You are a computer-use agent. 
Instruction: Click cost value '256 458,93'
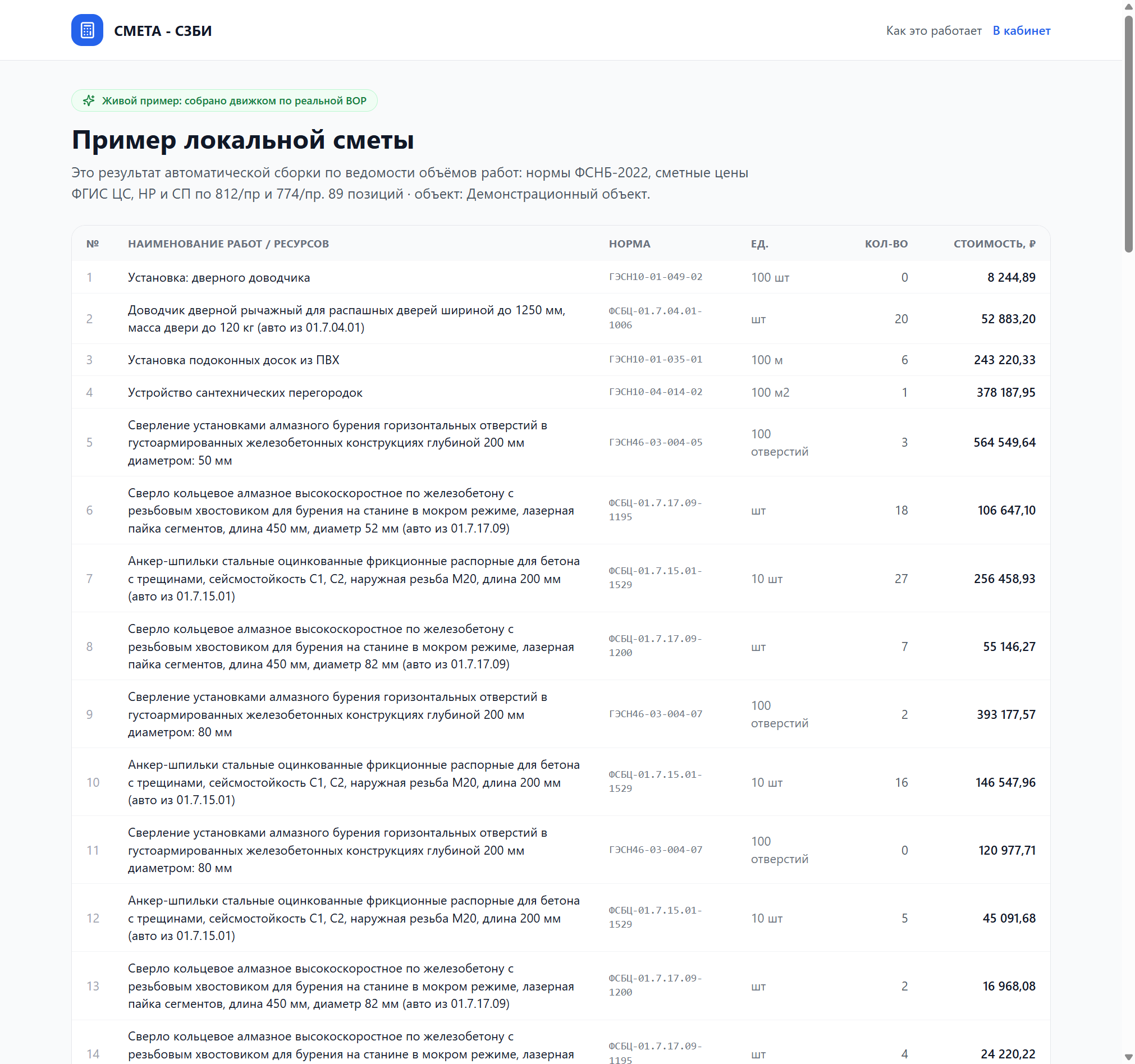[1004, 579]
